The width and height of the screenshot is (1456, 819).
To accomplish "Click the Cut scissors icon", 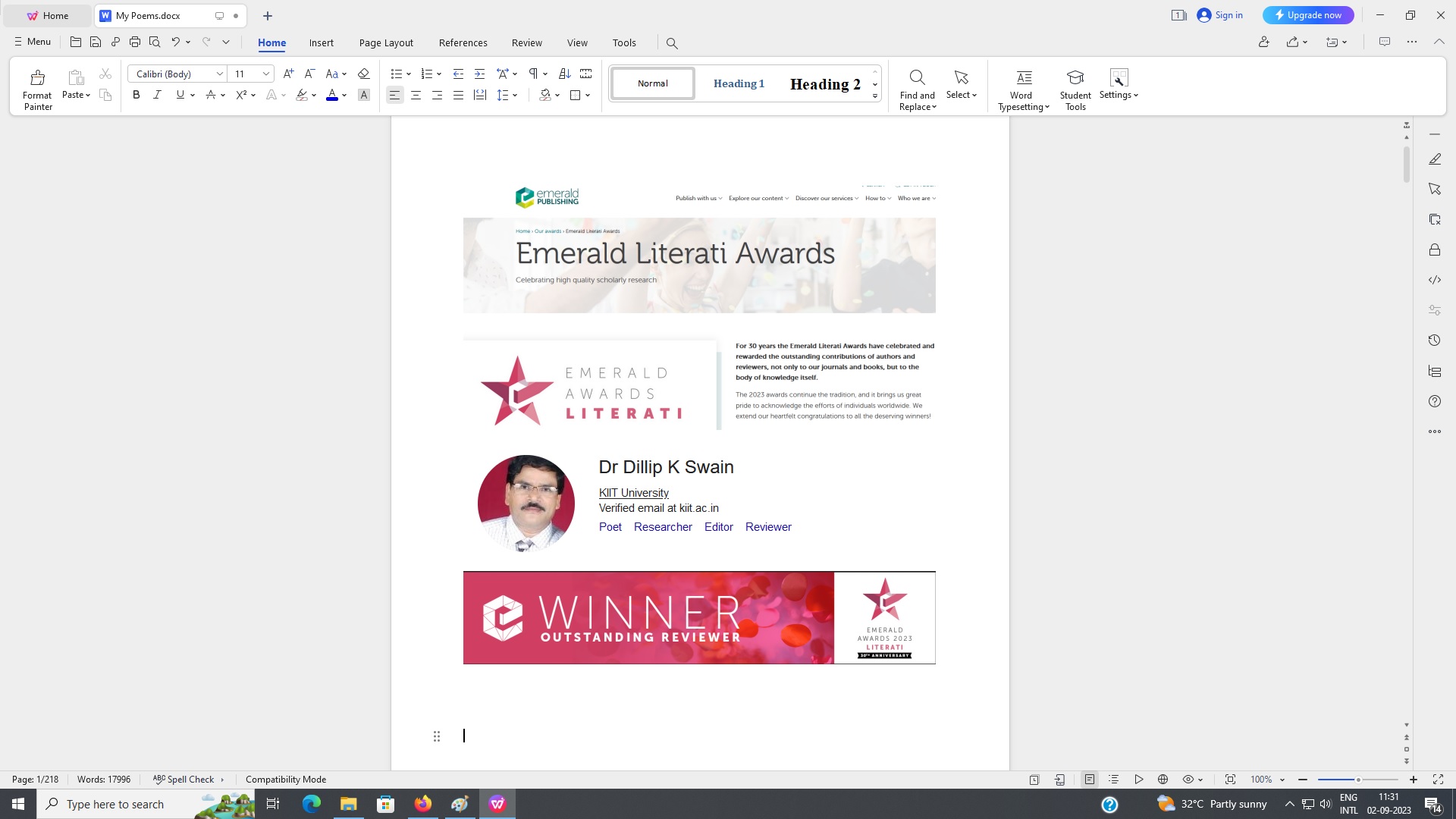I will pyautogui.click(x=105, y=74).
